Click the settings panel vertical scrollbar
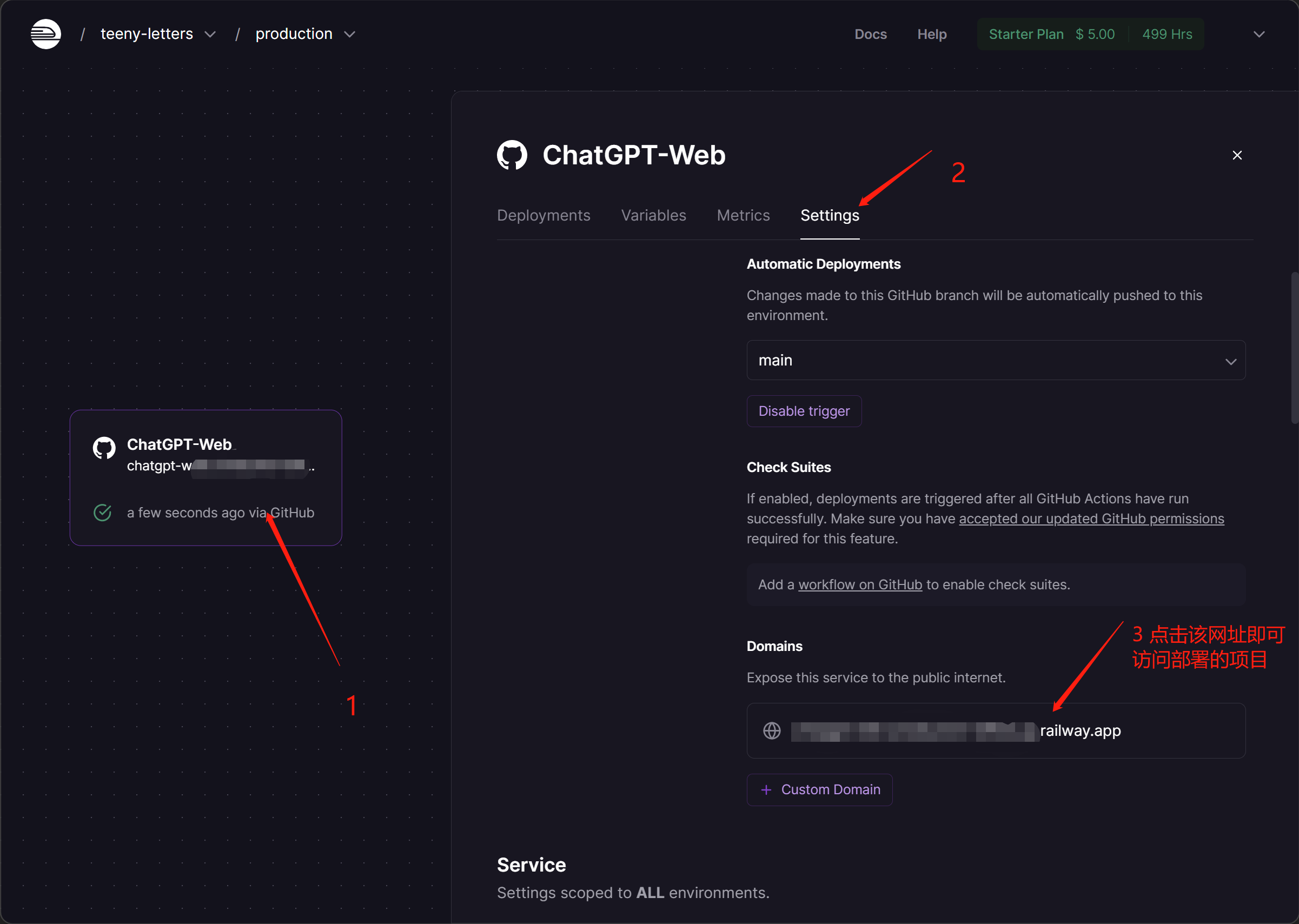Image resolution: width=1299 pixels, height=924 pixels. (1295, 348)
